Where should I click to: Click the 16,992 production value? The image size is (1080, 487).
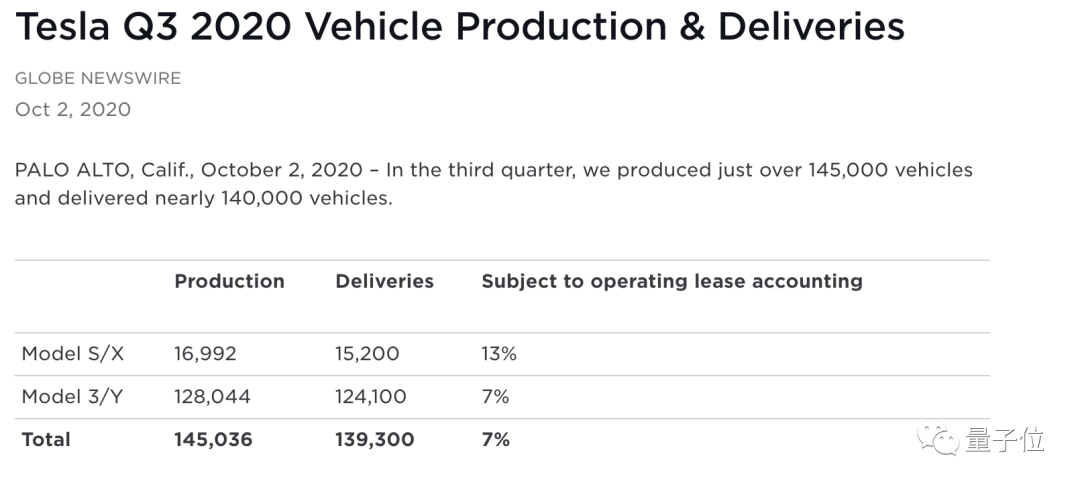[205, 354]
